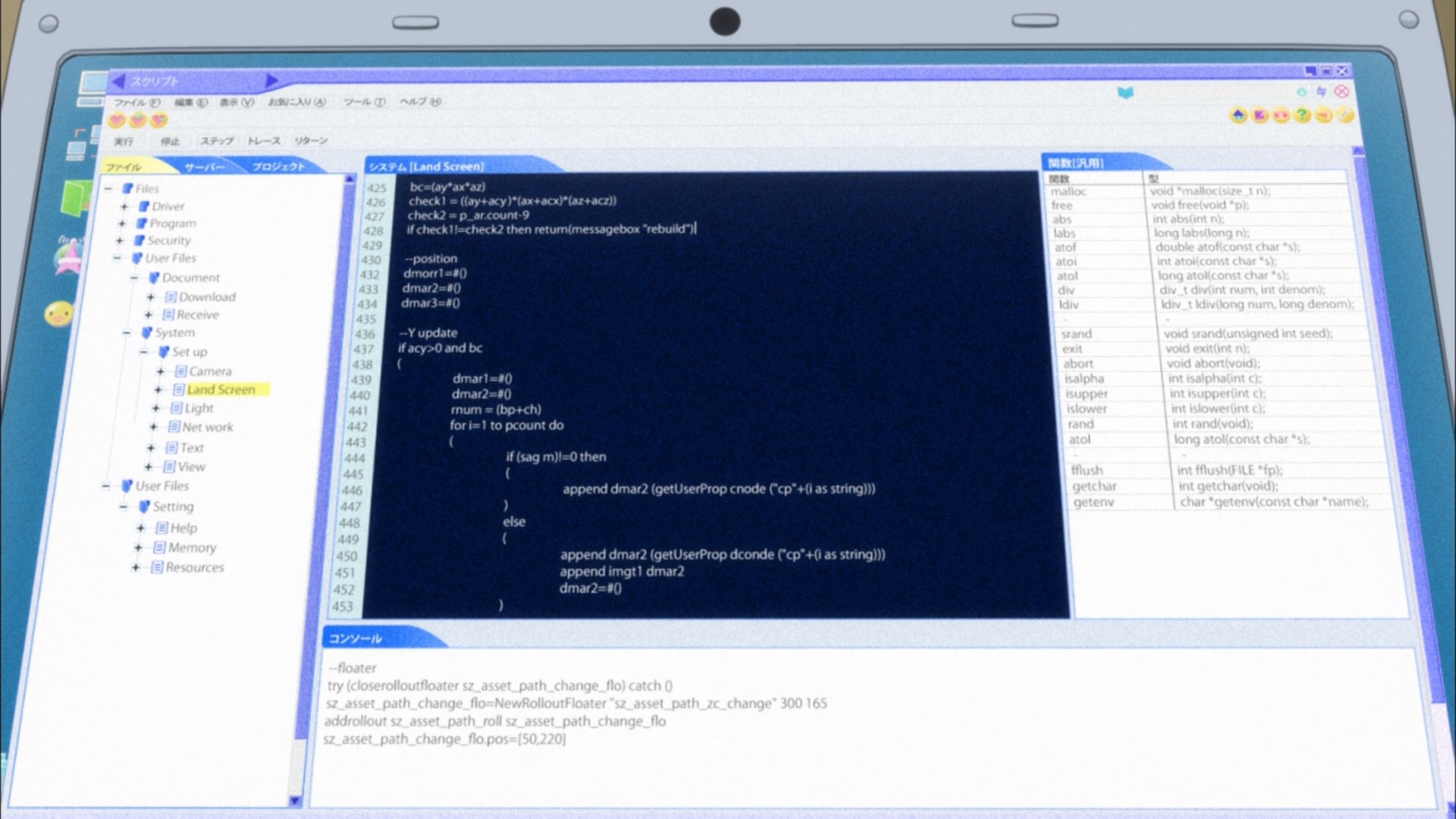Open help with the green question mark icon
Viewport: 1456px width, 819px height.
1302,115
